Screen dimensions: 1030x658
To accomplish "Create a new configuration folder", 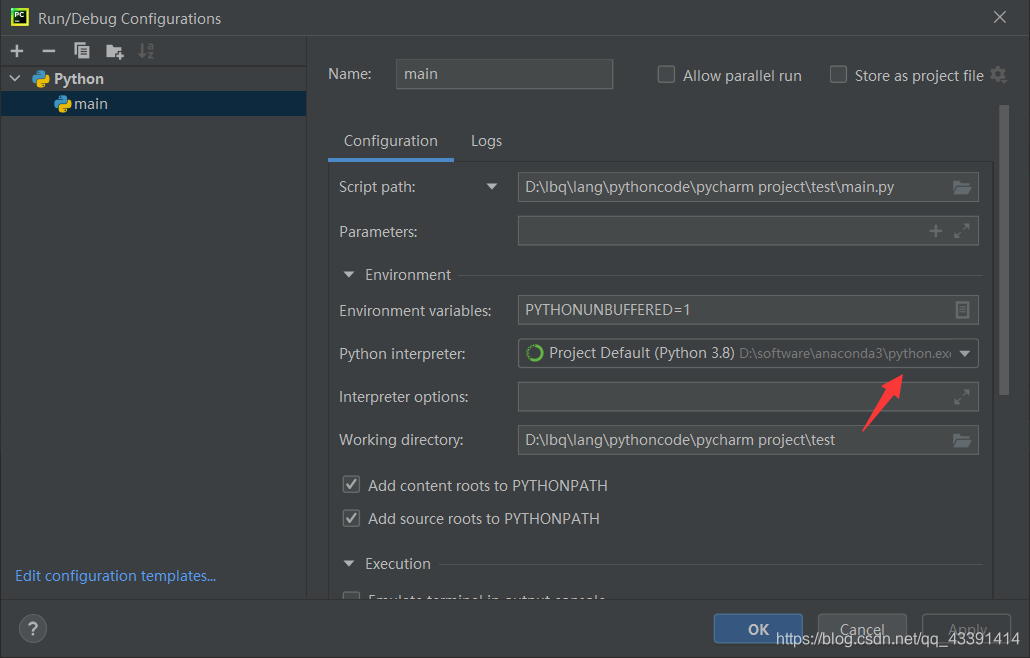I will 115,51.
